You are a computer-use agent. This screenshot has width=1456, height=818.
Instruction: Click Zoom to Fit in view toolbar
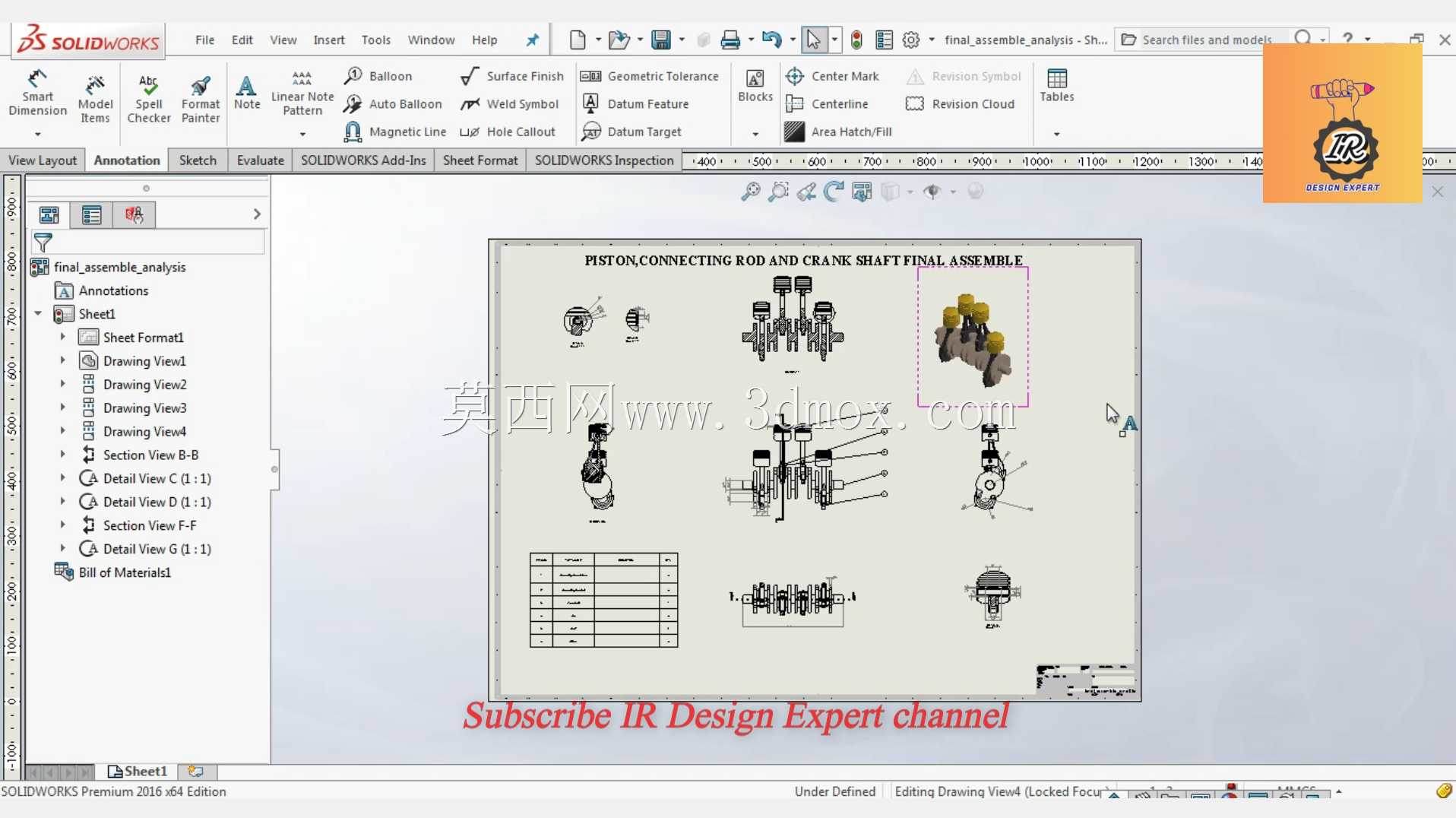[750, 192]
